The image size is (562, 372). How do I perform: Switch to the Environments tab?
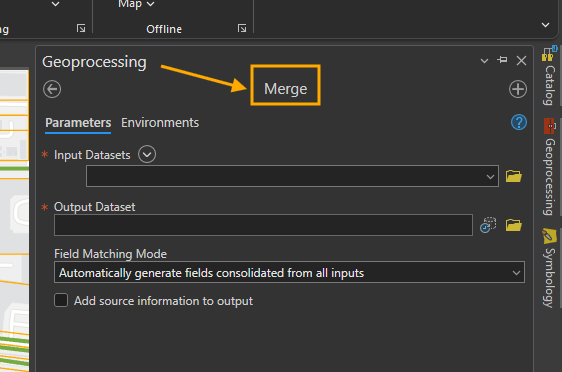pyautogui.click(x=160, y=123)
